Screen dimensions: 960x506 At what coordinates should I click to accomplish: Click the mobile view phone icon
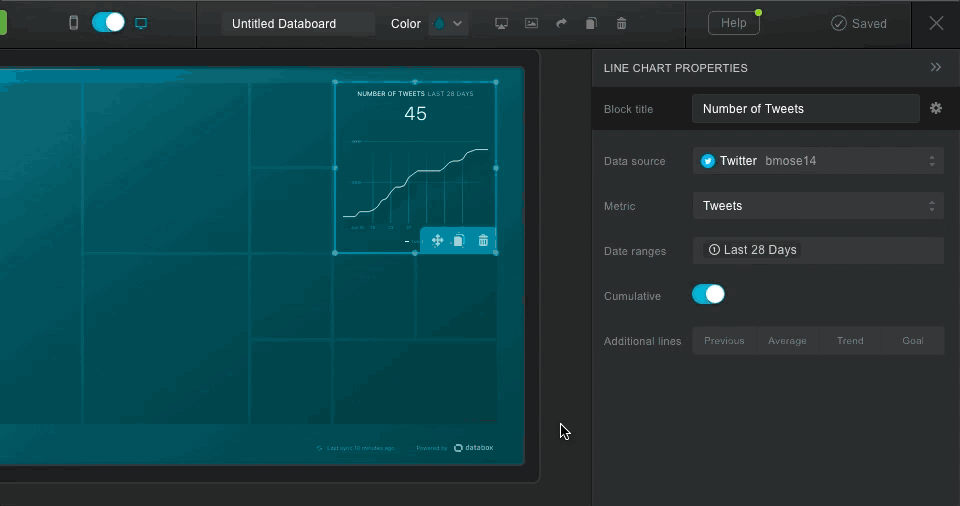pos(73,23)
